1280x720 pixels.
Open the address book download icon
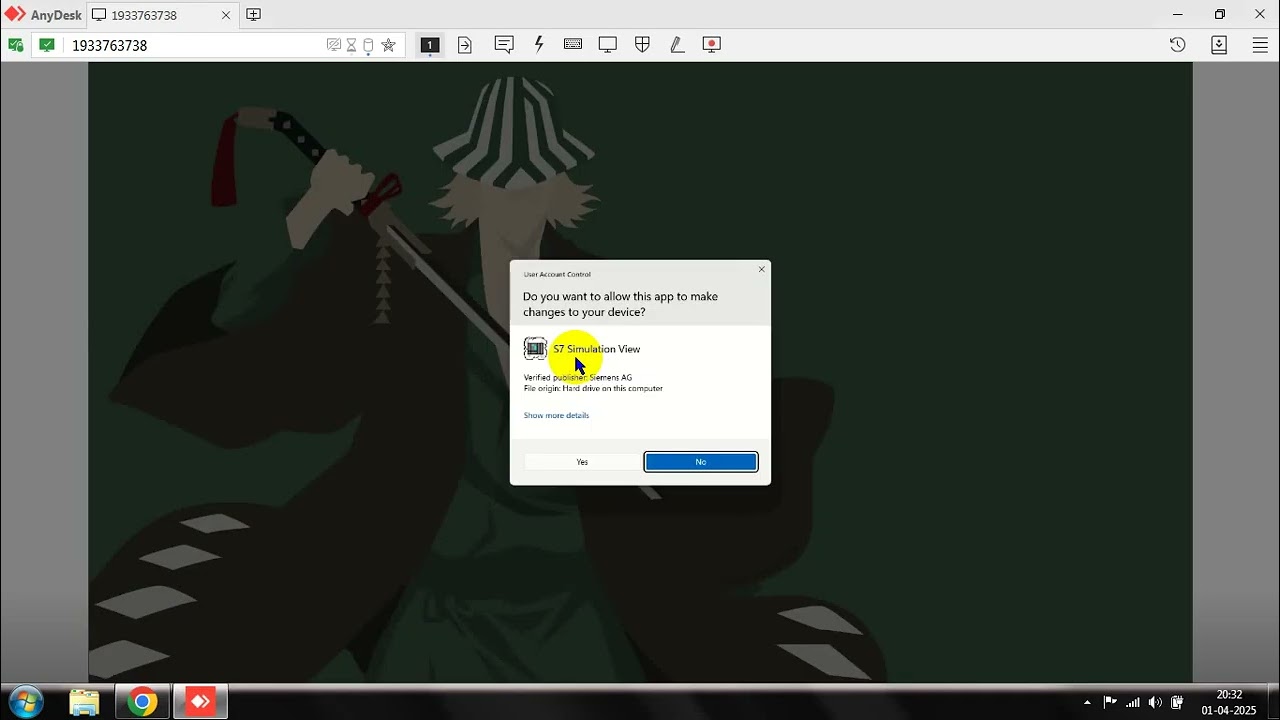click(1219, 45)
